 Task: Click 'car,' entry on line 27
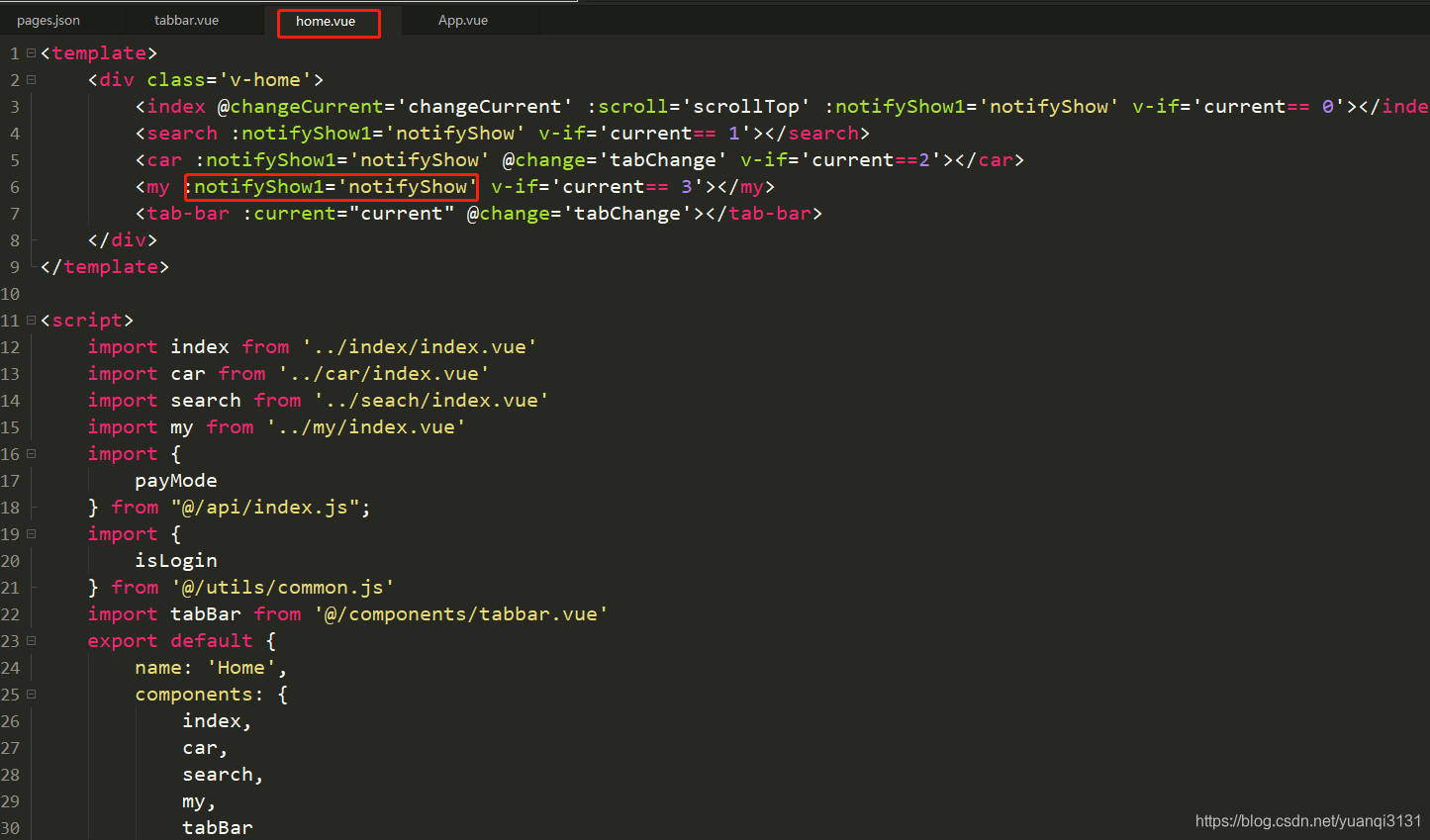point(206,748)
